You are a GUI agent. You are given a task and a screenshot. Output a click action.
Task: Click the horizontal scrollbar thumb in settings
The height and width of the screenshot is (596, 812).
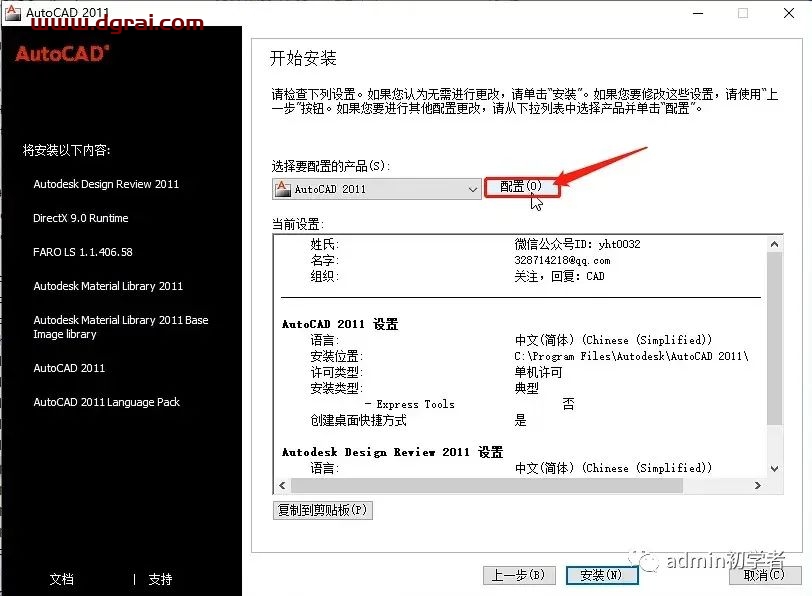(487, 486)
